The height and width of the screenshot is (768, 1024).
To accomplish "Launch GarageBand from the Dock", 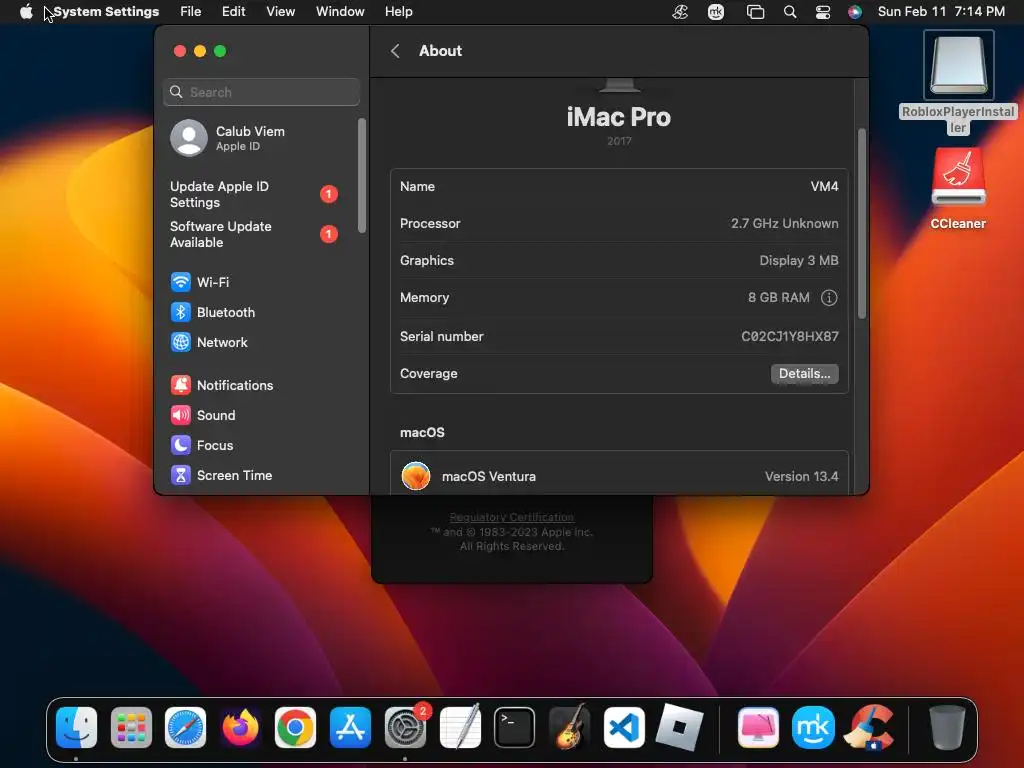I will (569, 727).
